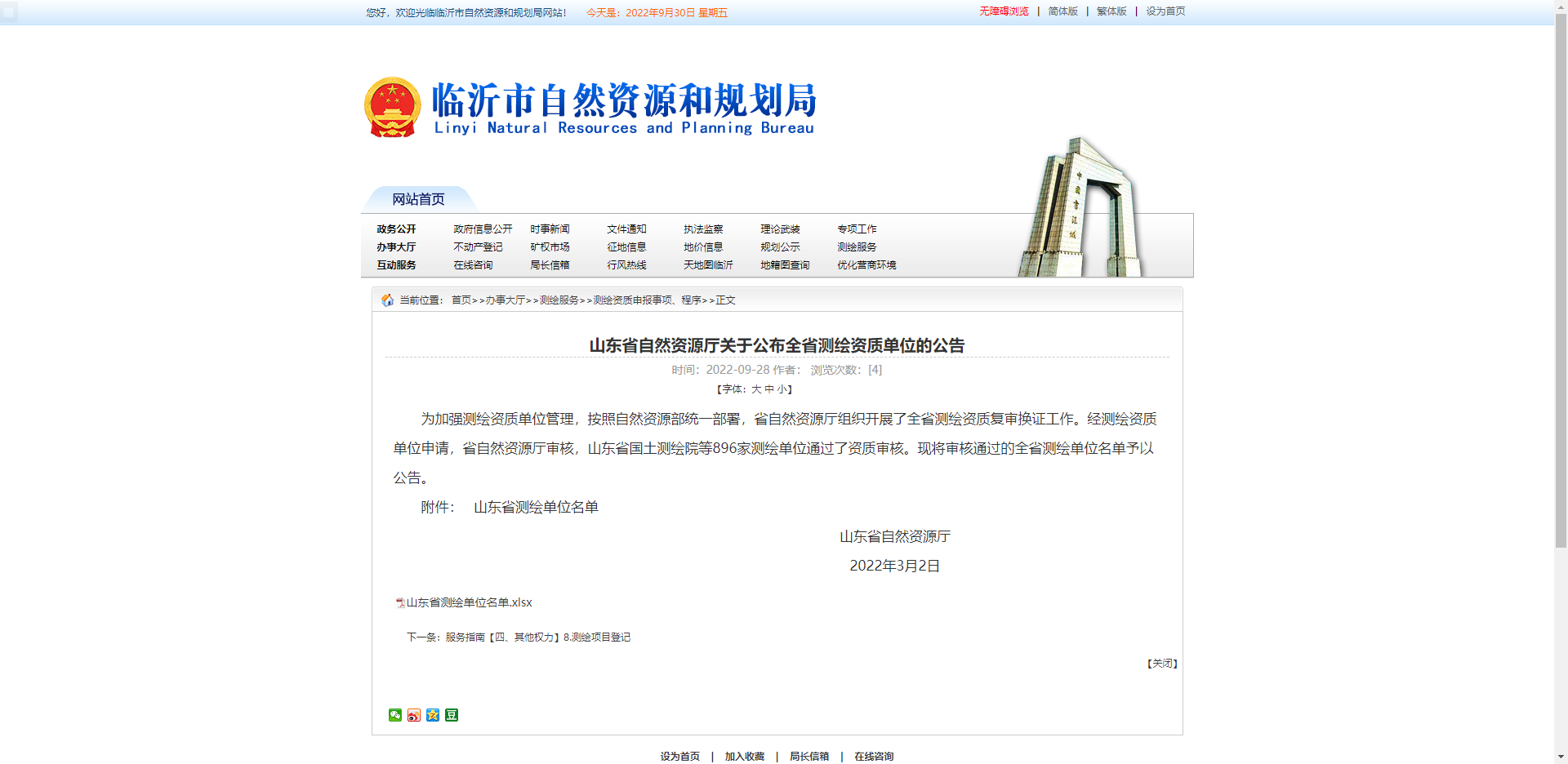This screenshot has height=764, width=1568.
Task: Click the Linyi Natural Resources Bureau logo emblem
Action: coord(393,106)
